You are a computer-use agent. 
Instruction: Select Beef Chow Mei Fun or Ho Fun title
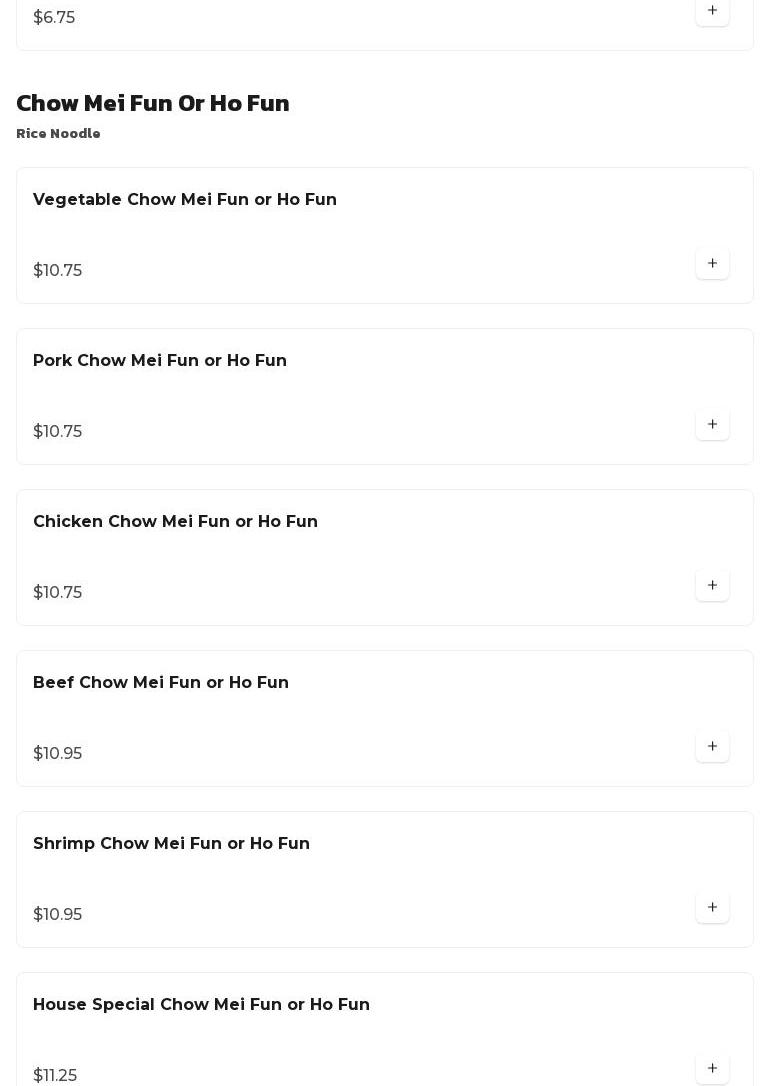coord(161,683)
